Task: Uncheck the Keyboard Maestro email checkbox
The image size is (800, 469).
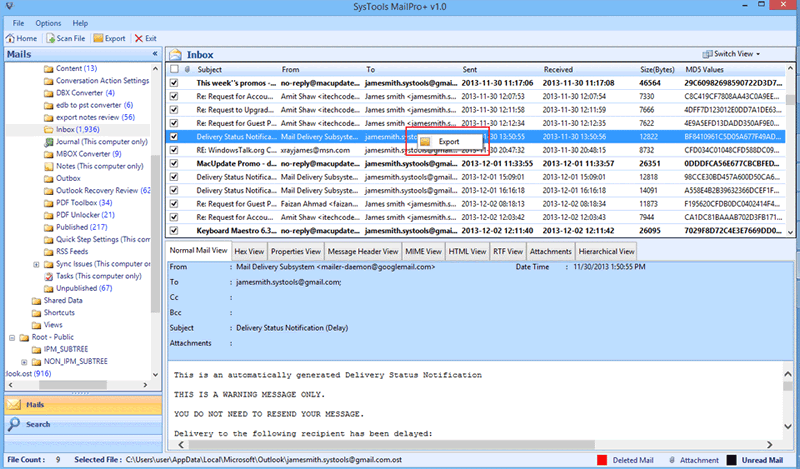Action: [x=174, y=230]
